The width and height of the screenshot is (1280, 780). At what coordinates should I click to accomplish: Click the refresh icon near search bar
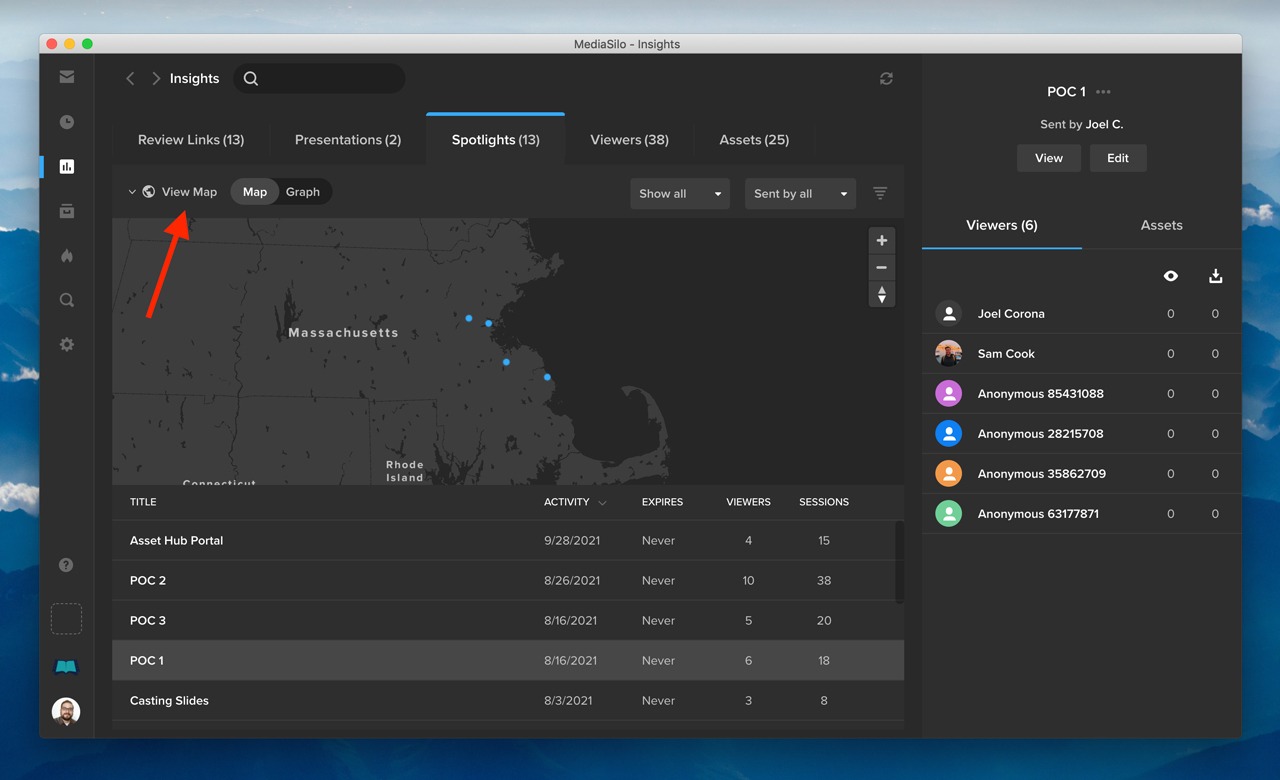coord(886,79)
